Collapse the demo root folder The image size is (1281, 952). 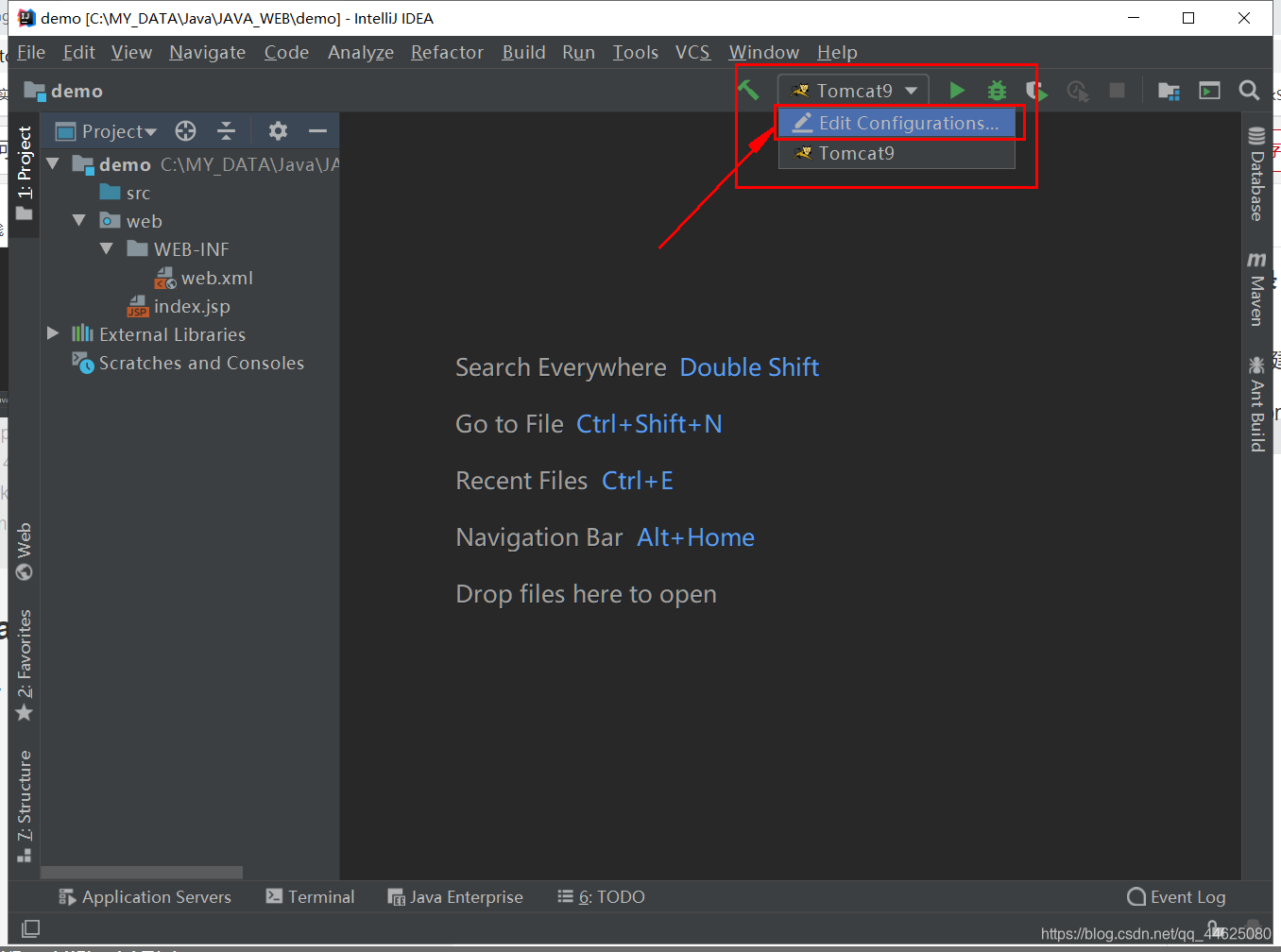[54, 164]
